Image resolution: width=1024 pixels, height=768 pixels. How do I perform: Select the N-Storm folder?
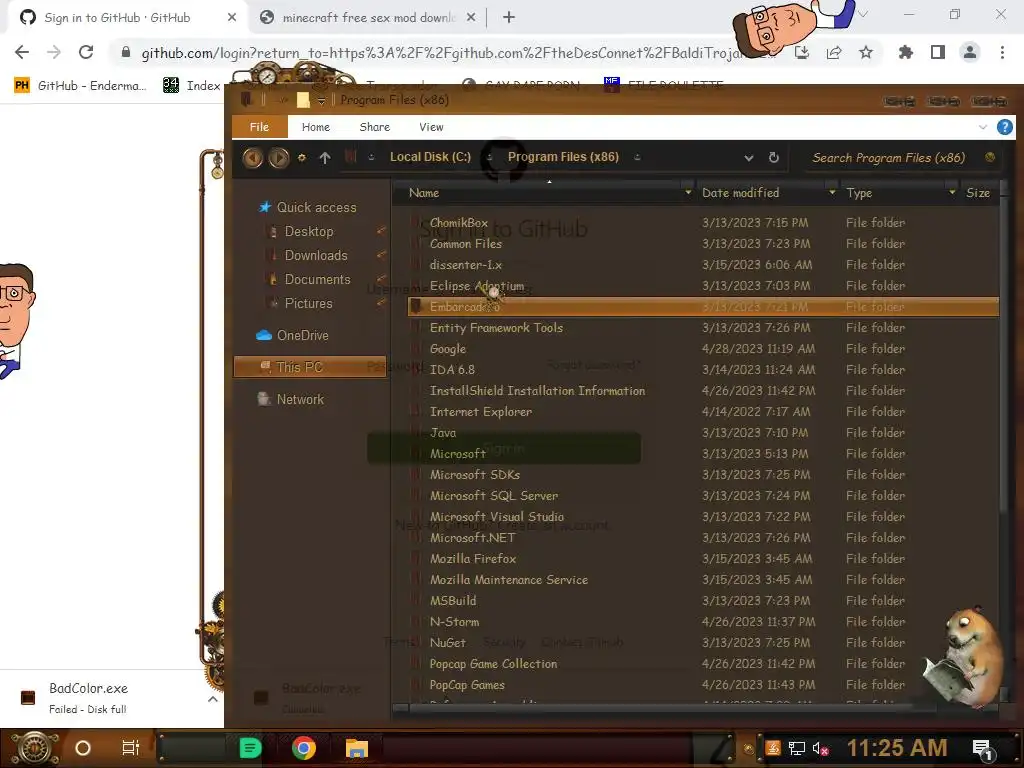454,622
